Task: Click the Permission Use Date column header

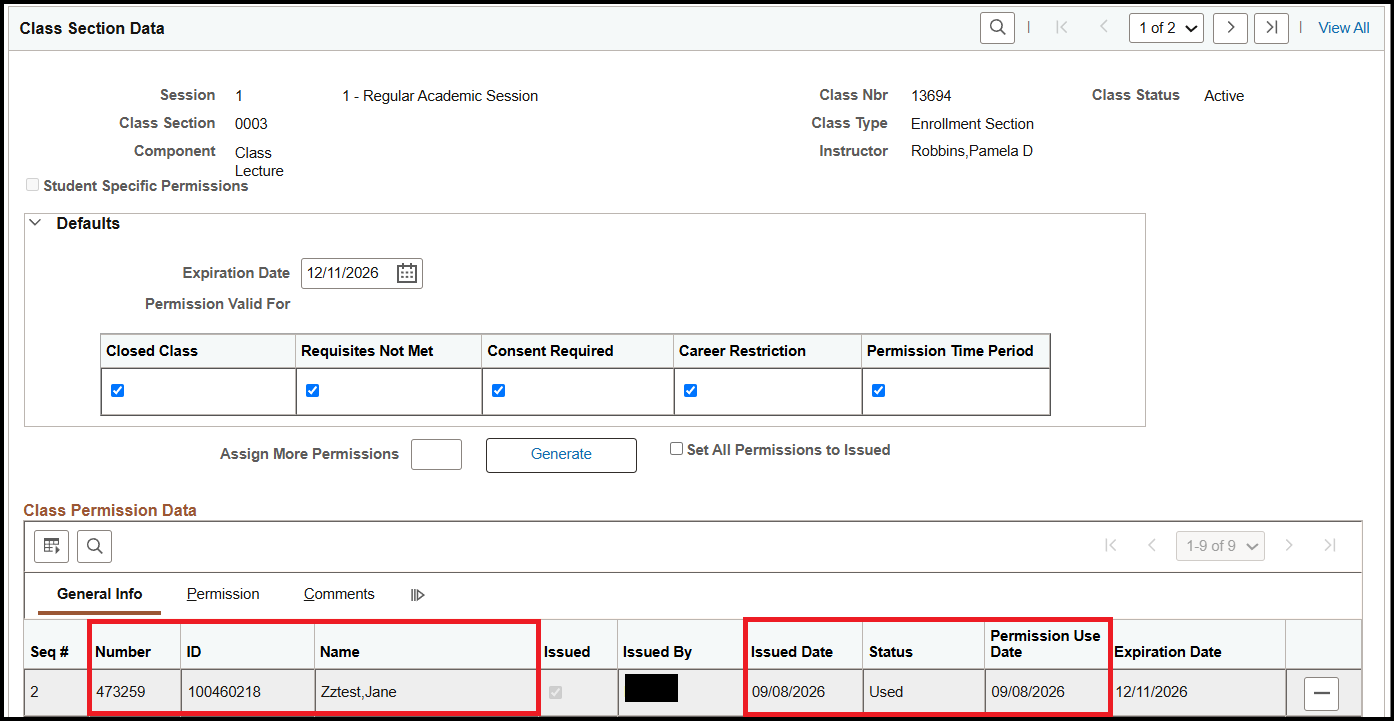Action: [1045, 643]
